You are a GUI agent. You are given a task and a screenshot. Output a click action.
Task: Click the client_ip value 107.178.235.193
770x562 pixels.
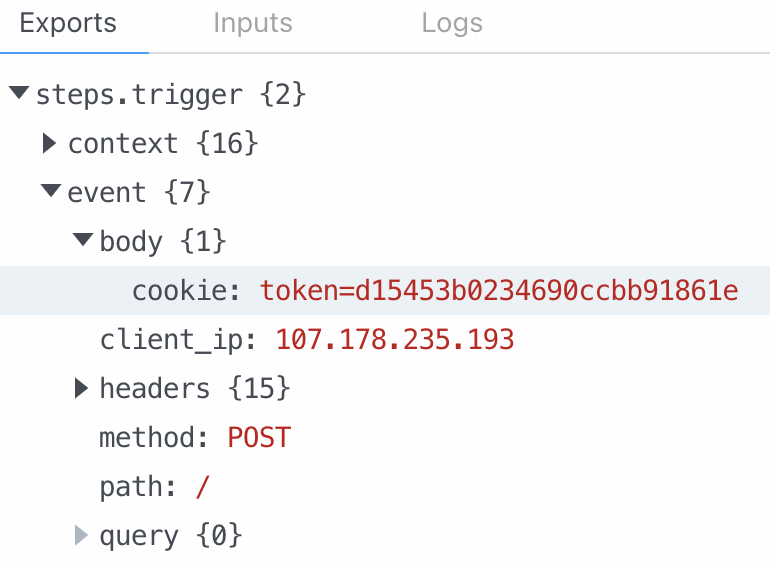click(x=395, y=339)
